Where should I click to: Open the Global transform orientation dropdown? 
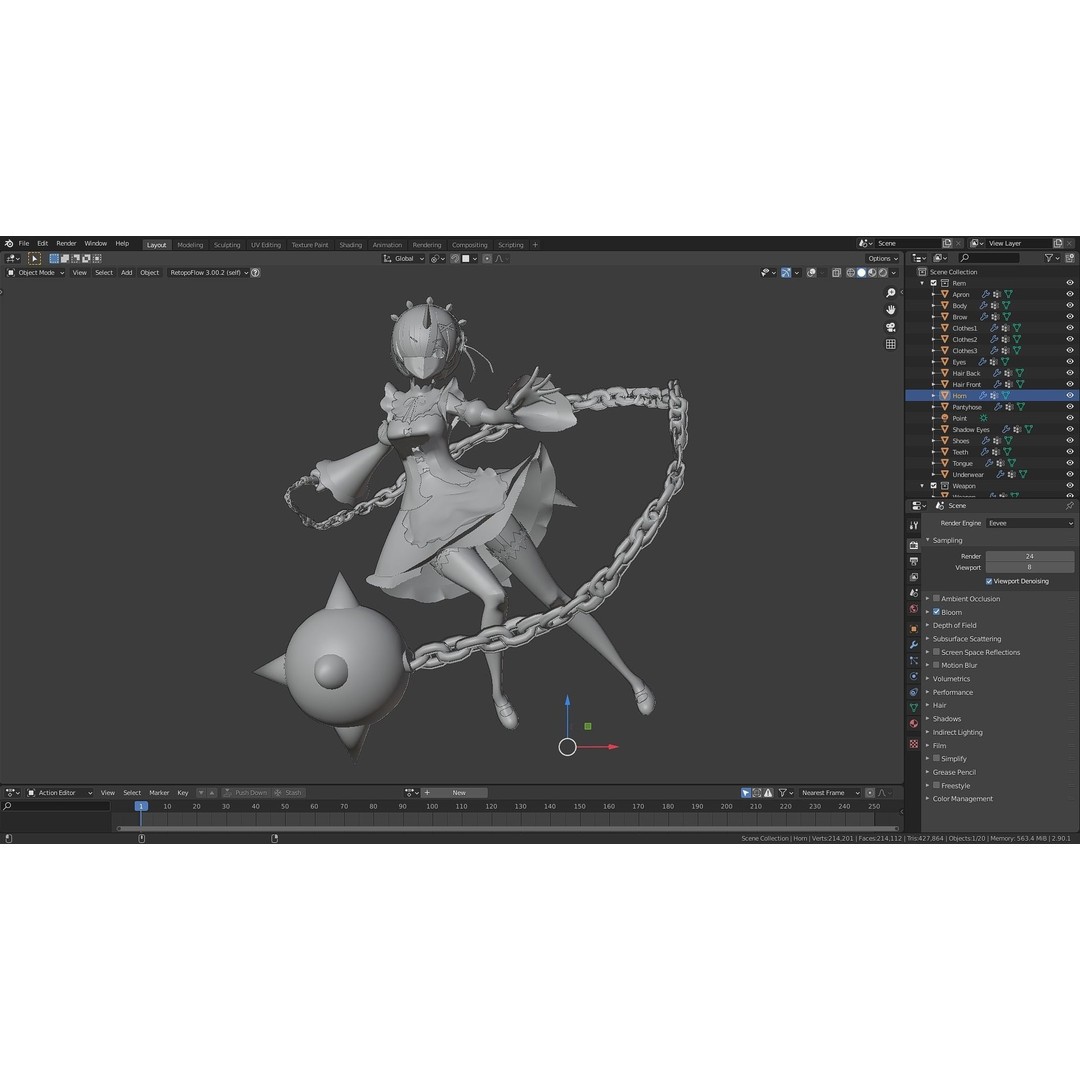tap(404, 259)
